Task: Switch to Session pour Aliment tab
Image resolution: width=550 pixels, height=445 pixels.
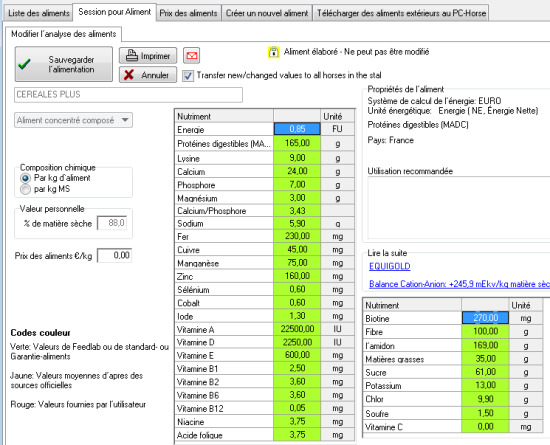Action: tap(114, 12)
